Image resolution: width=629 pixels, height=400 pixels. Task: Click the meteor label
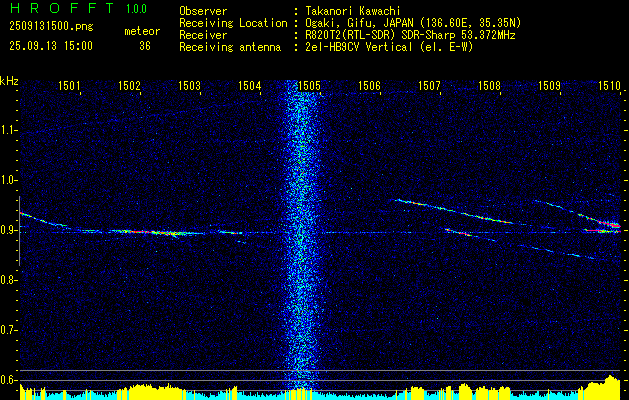(x=142, y=31)
